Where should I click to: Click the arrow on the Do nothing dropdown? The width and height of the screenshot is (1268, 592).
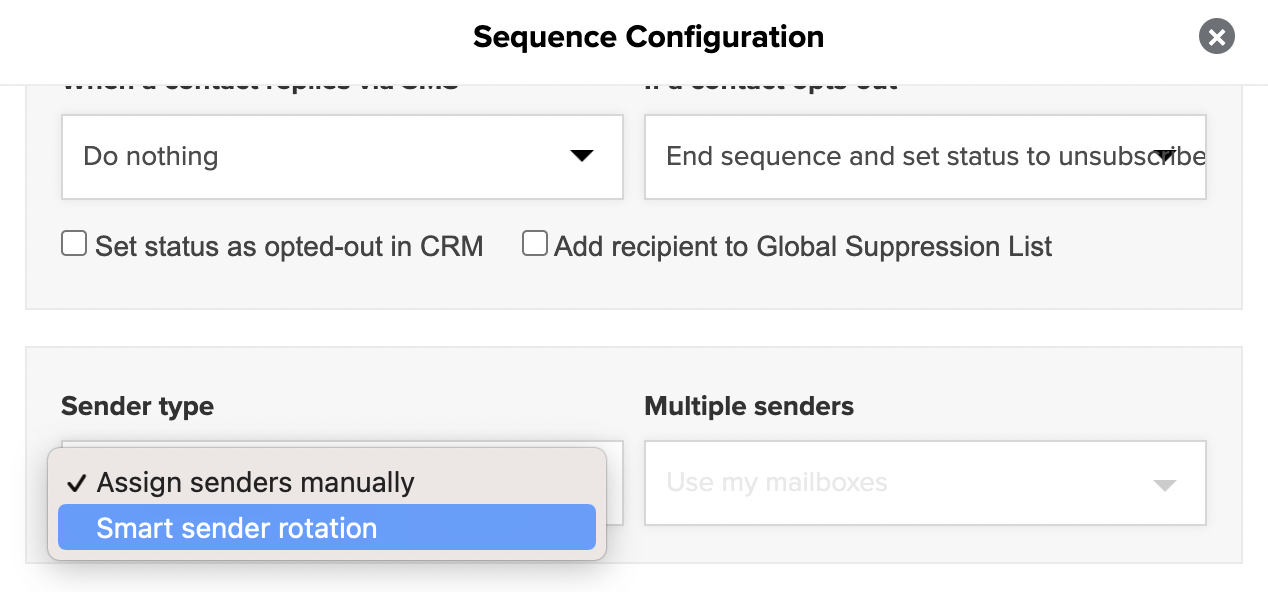[581, 156]
